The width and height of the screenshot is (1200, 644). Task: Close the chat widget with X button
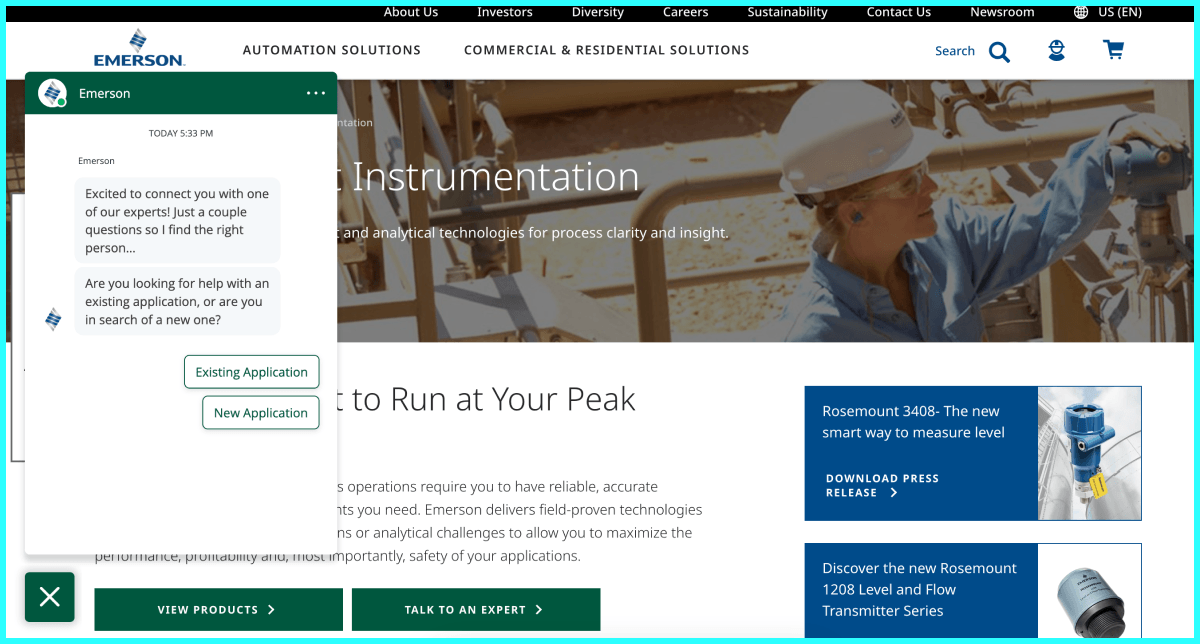[x=50, y=597]
